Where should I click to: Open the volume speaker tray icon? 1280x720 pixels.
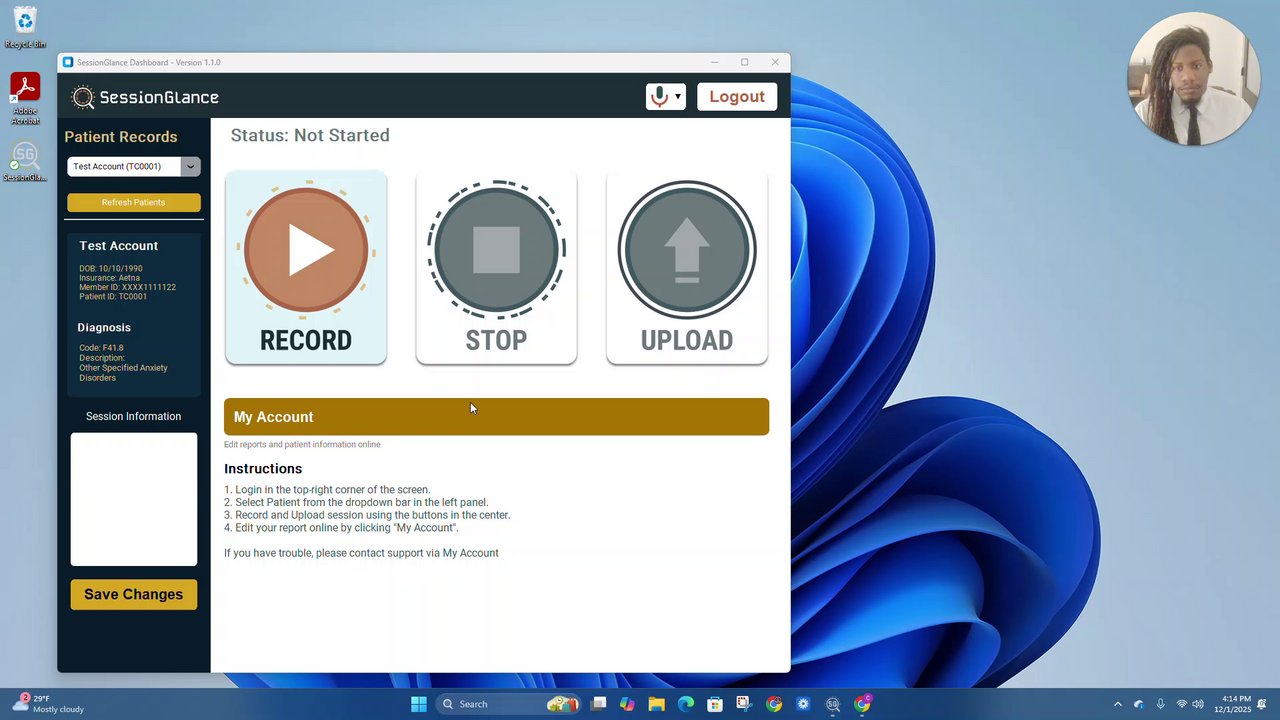pyautogui.click(x=1198, y=704)
